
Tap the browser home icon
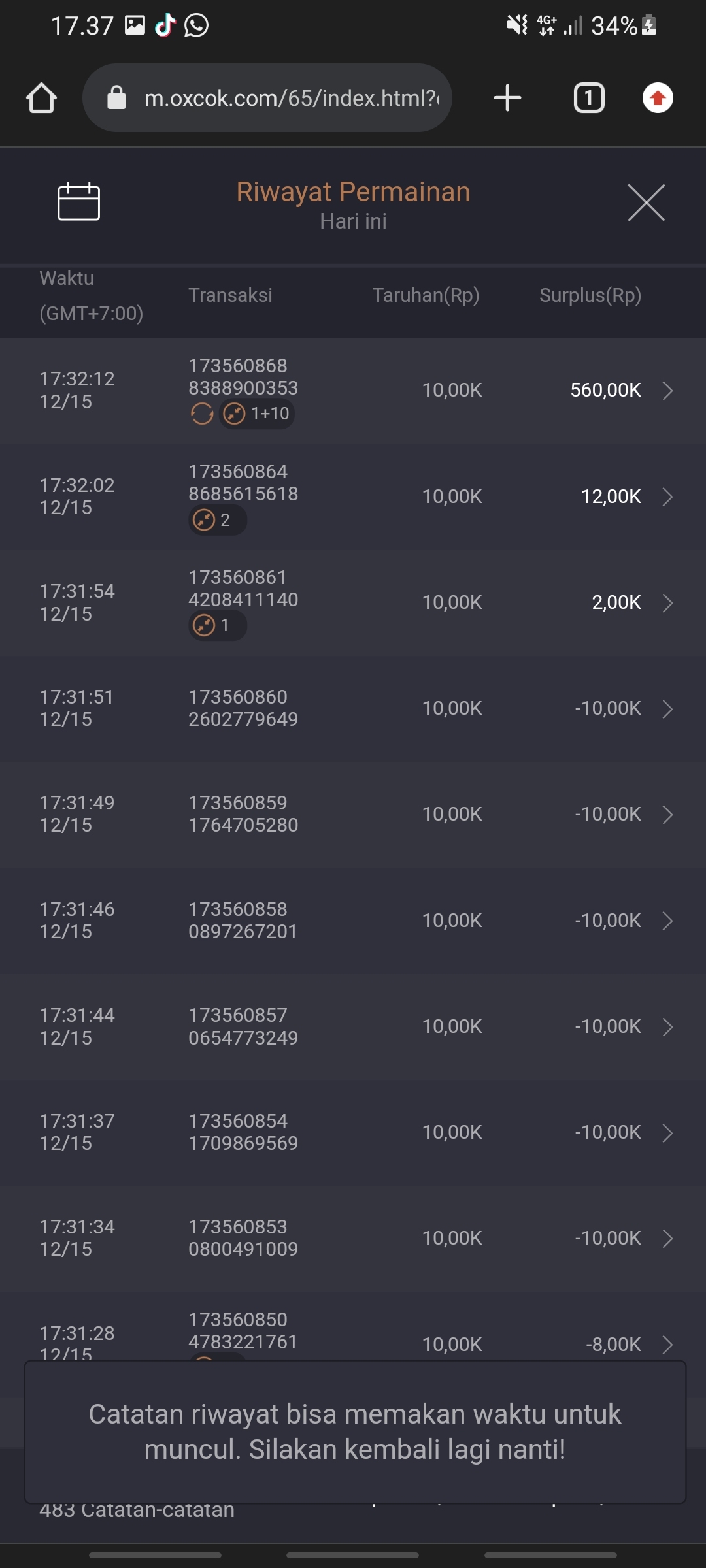(x=41, y=99)
